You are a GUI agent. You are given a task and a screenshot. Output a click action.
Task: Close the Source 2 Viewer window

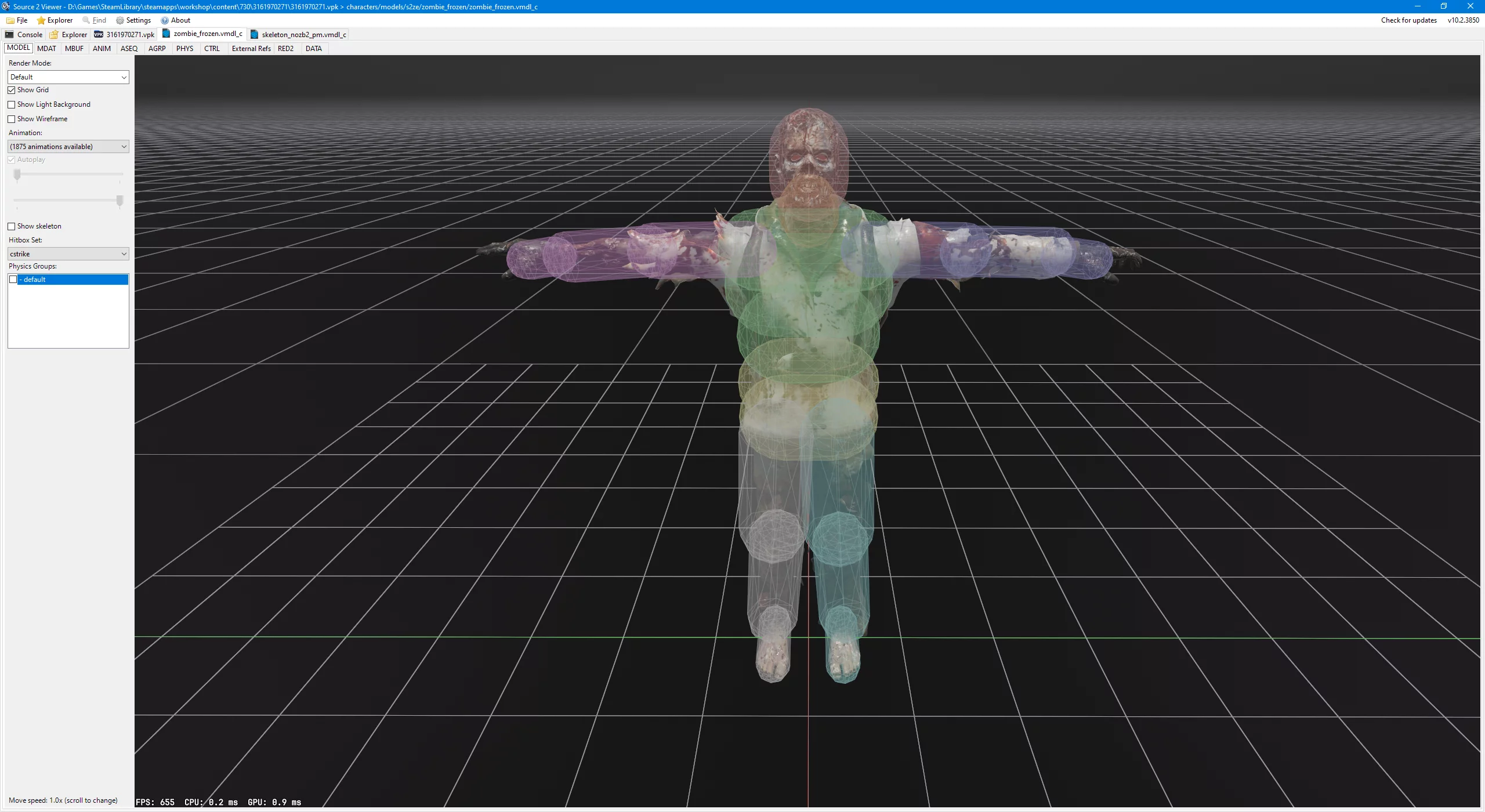point(1470,6)
